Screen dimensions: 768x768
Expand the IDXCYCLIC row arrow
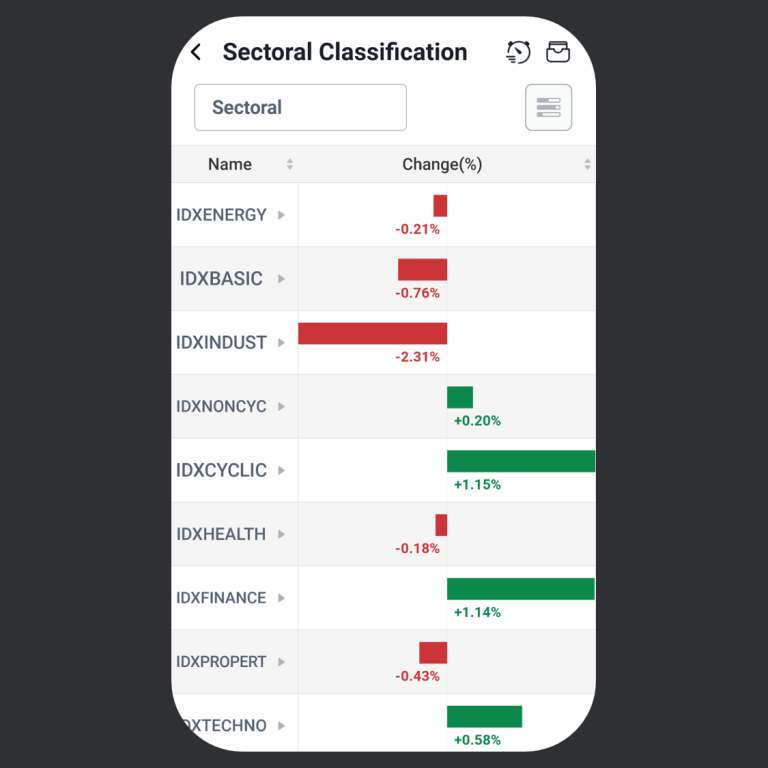(x=281, y=471)
